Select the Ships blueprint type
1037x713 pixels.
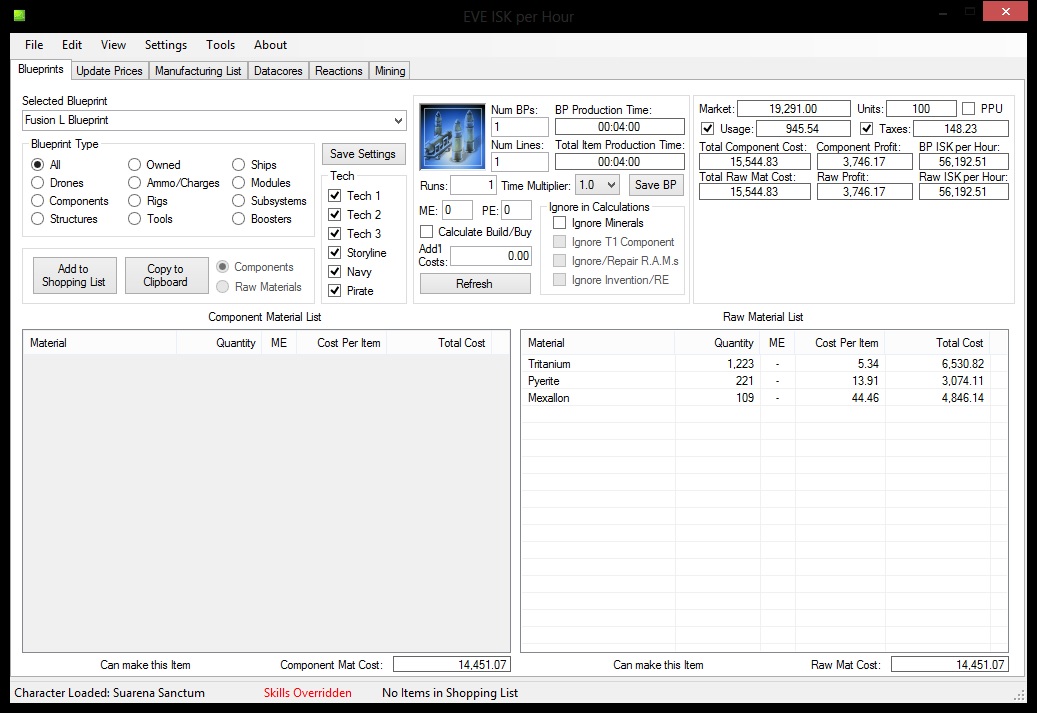[x=238, y=165]
